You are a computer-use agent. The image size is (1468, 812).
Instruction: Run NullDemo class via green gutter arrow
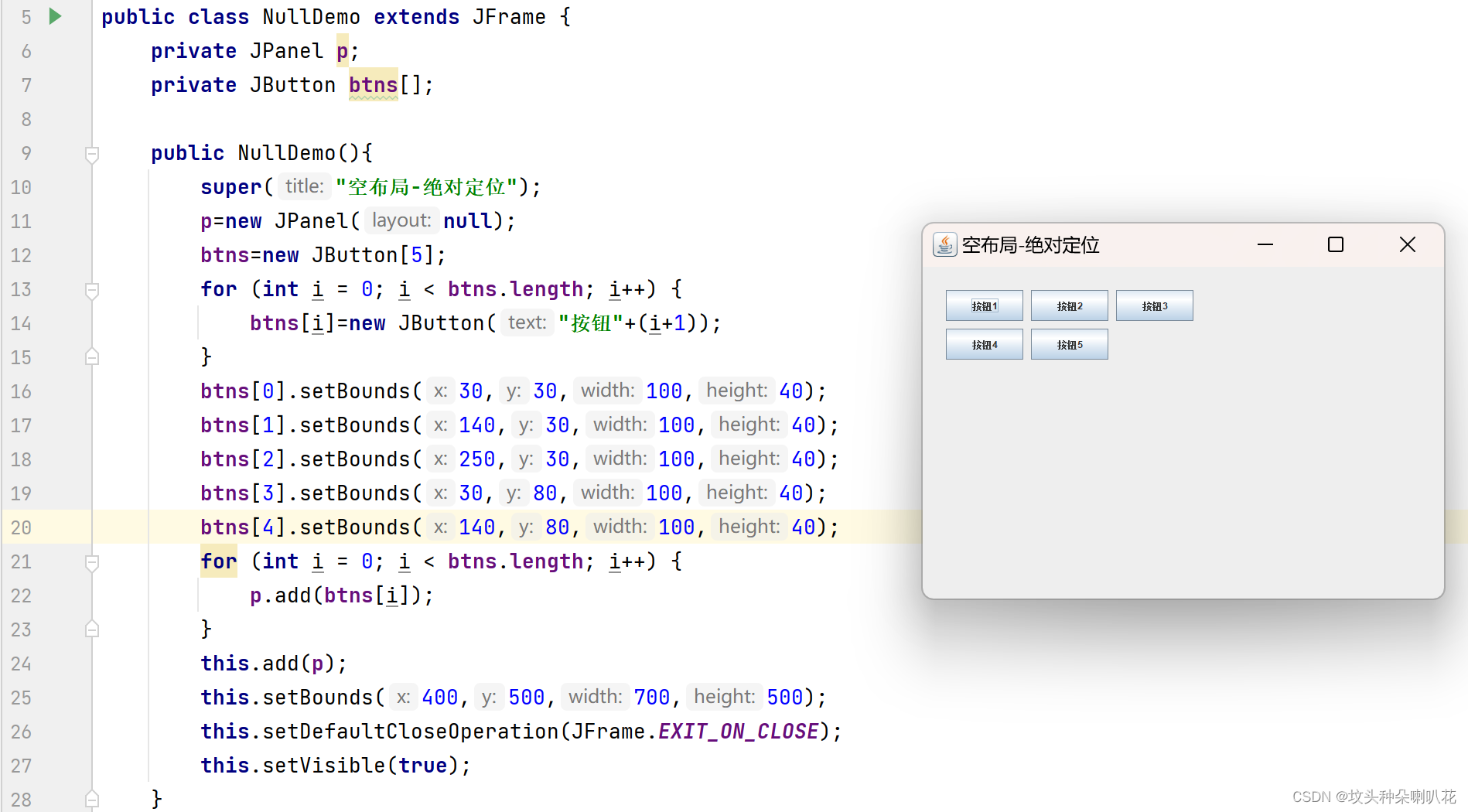click(x=55, y=16)
